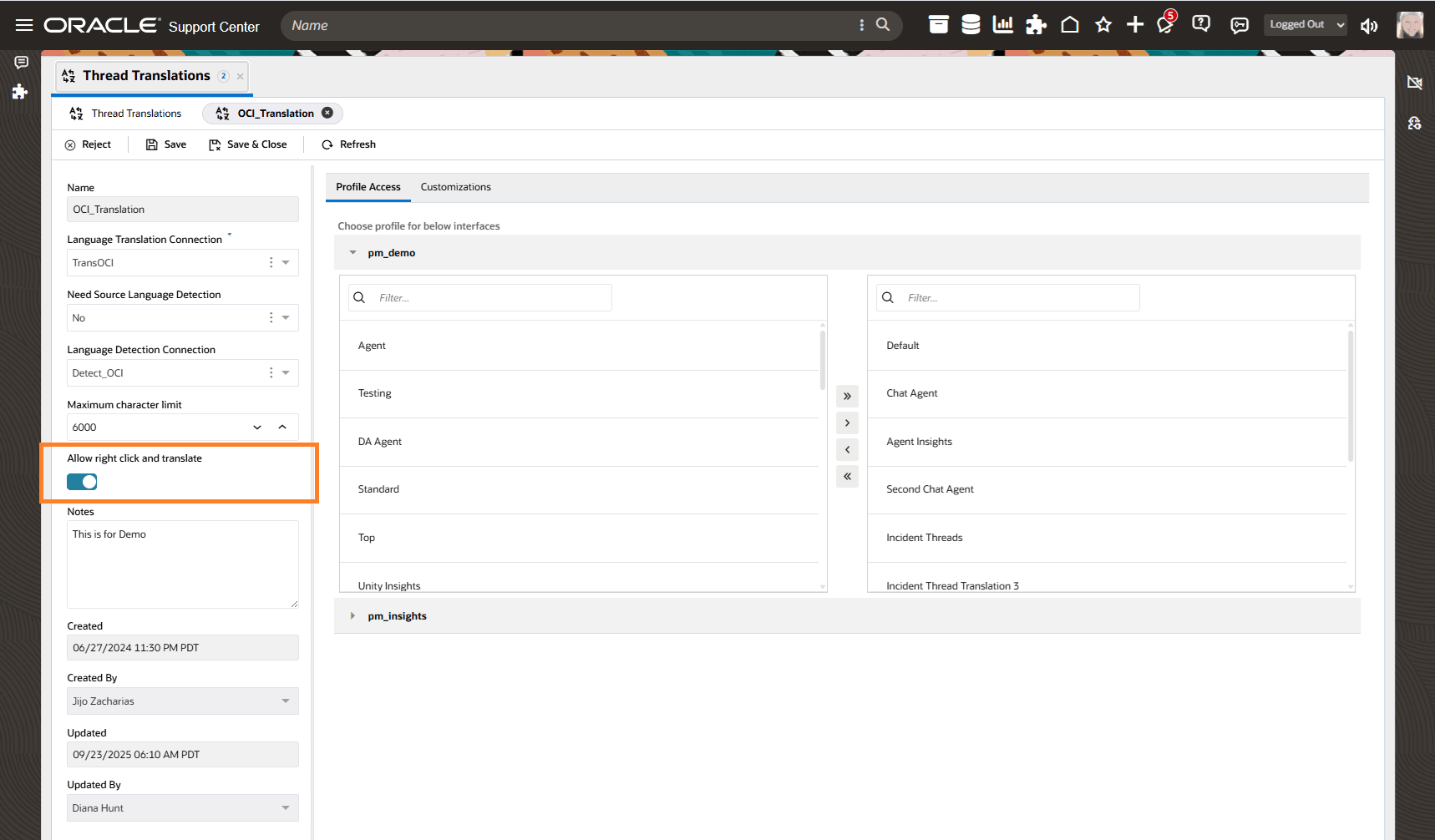Open the user avatar profile picture
The width and height of the screenshot is (1435, 840).
tap(1411, 25)
